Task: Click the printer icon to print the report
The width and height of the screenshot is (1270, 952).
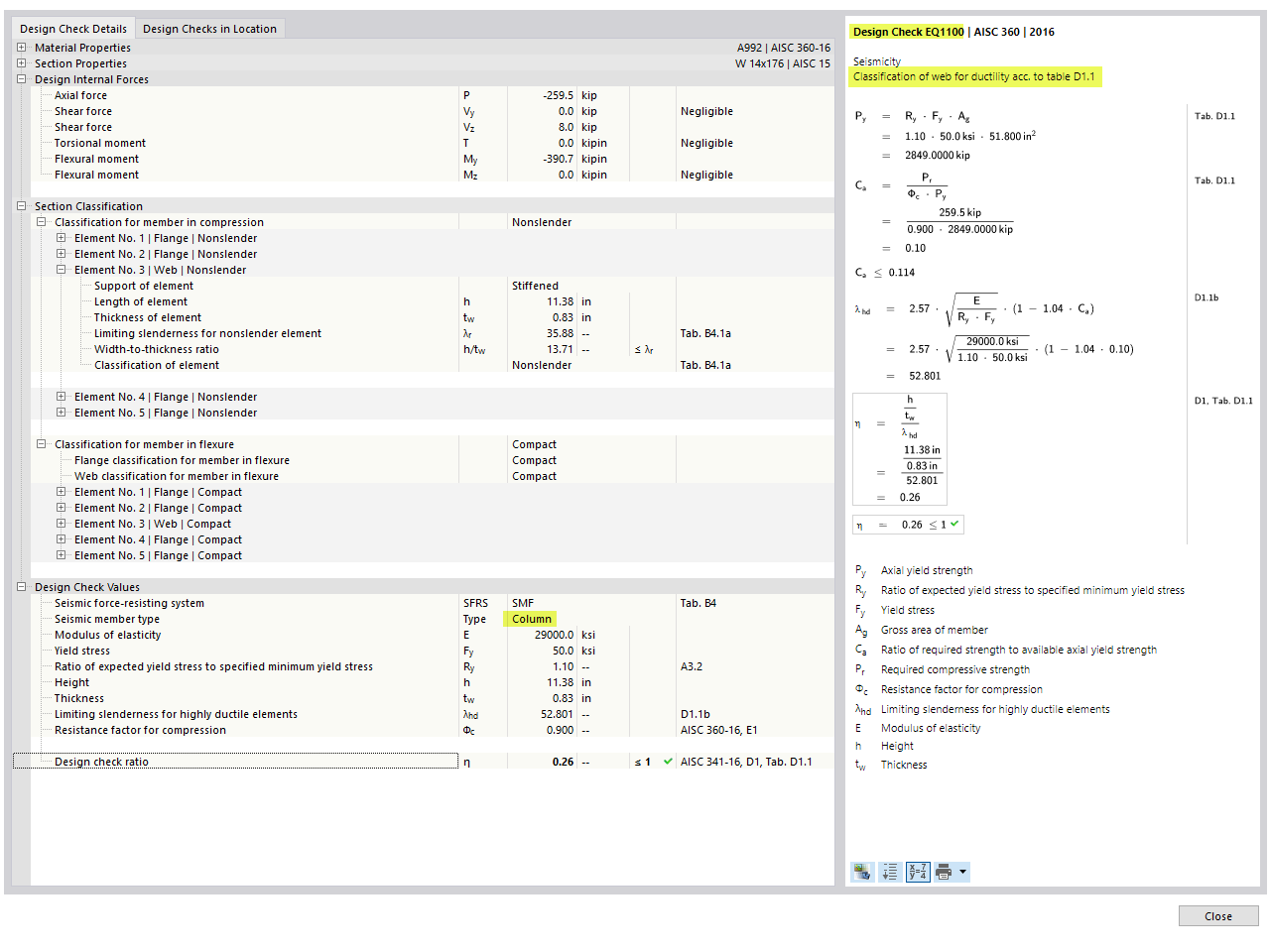Action: (943, 872)
